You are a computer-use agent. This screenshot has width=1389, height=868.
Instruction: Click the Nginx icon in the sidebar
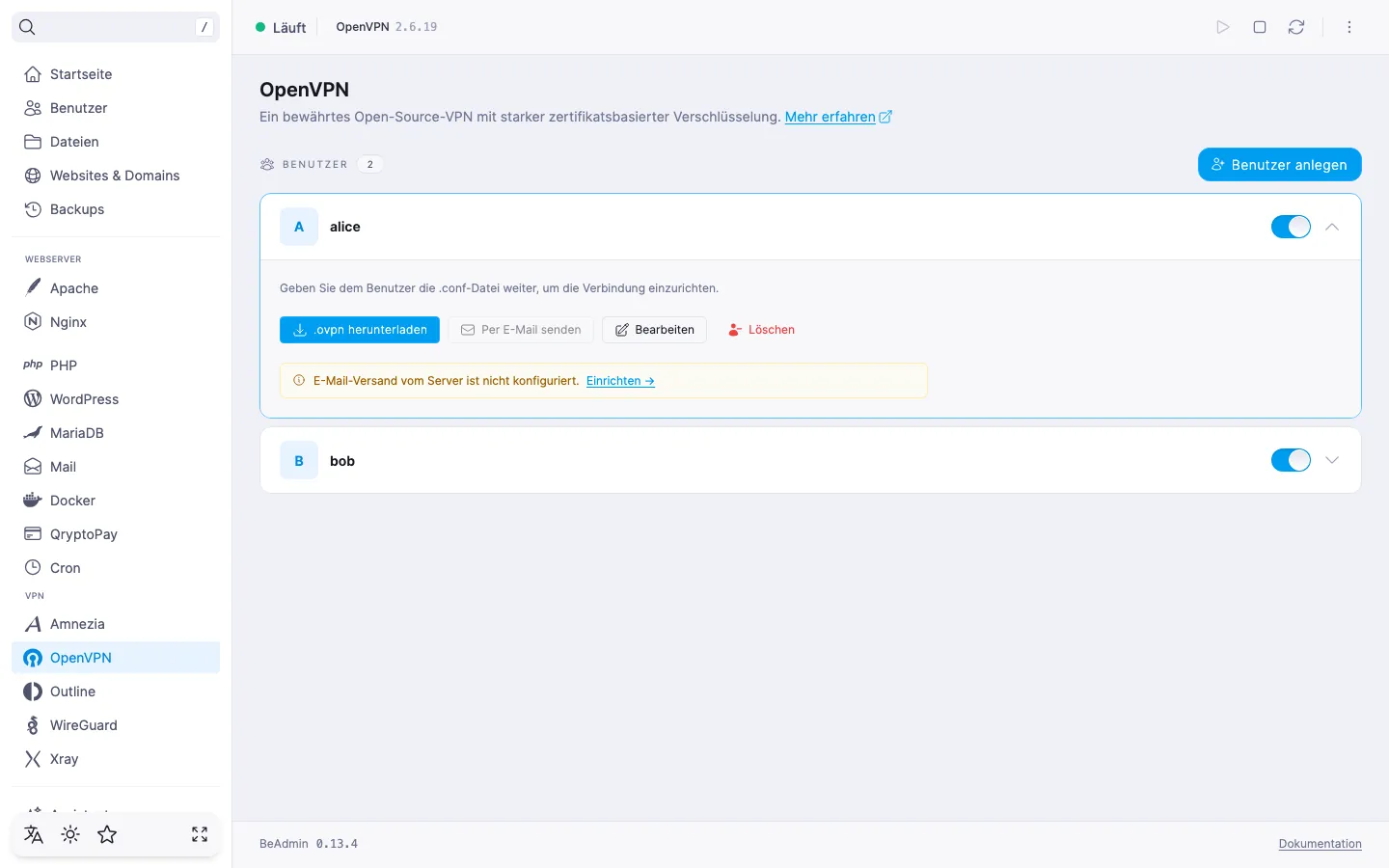tap(33, 322)
